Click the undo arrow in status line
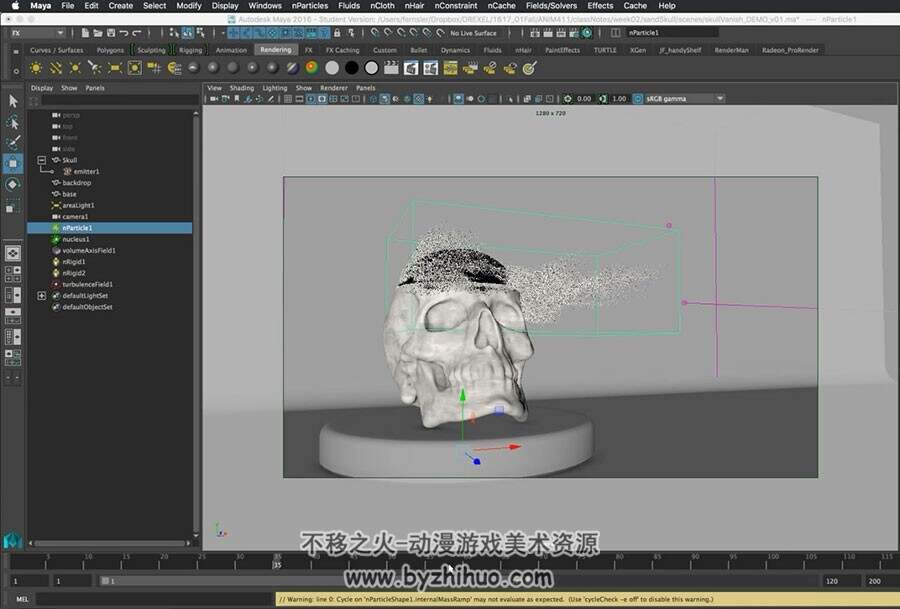Viewport: 900px width, 609px height. [124, 33]
